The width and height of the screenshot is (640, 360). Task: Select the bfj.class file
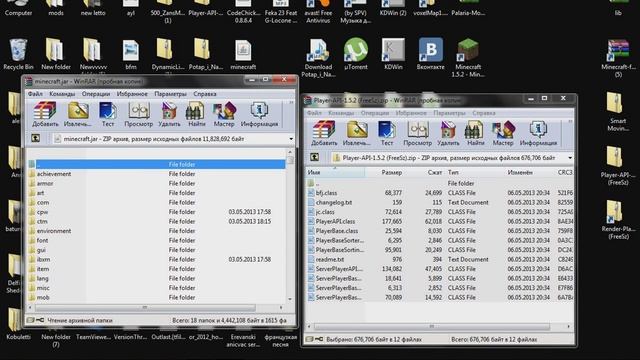(x=440, y=193)
